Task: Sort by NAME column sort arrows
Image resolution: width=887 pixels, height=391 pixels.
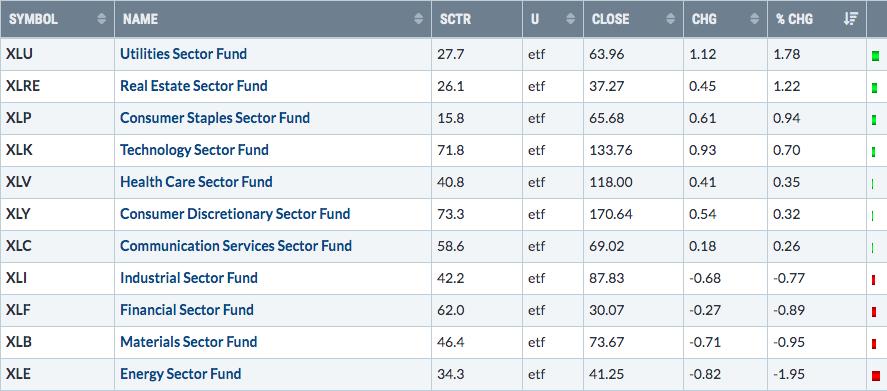Action: [x=419, y=19]
